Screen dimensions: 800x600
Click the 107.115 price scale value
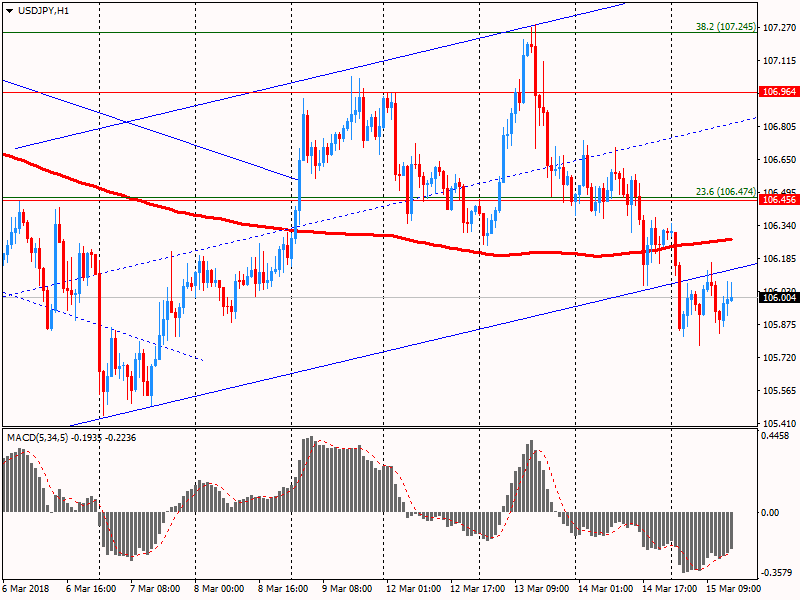coord(779,61)
